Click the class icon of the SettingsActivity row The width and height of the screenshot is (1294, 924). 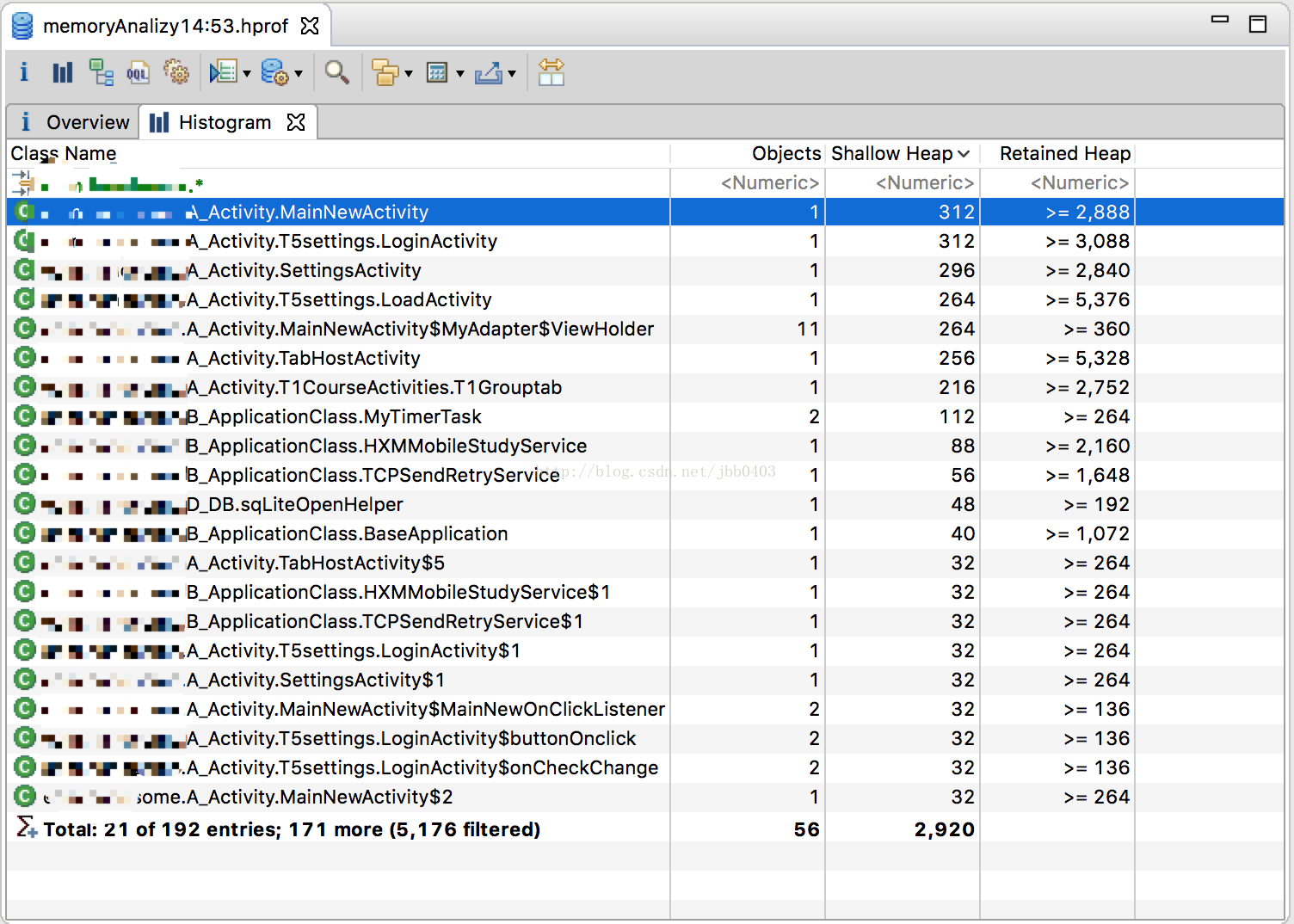[x=25, y=270]
